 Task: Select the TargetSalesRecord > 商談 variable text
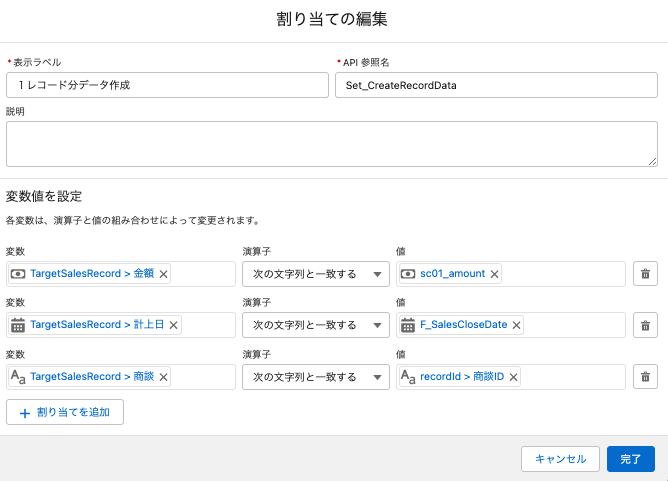click(x=92, y=377)
